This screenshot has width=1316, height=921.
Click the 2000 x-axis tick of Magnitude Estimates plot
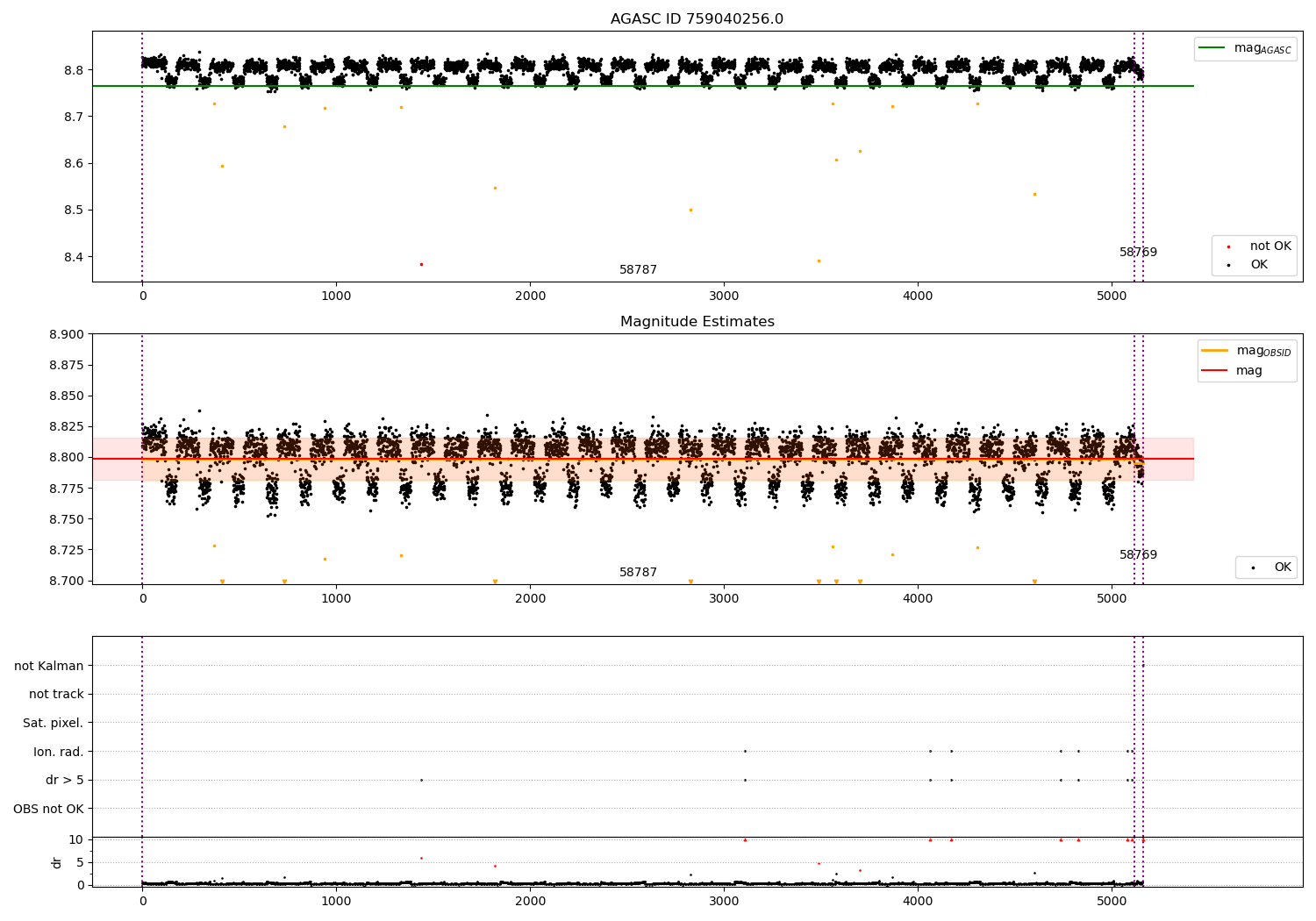point(530,599)
